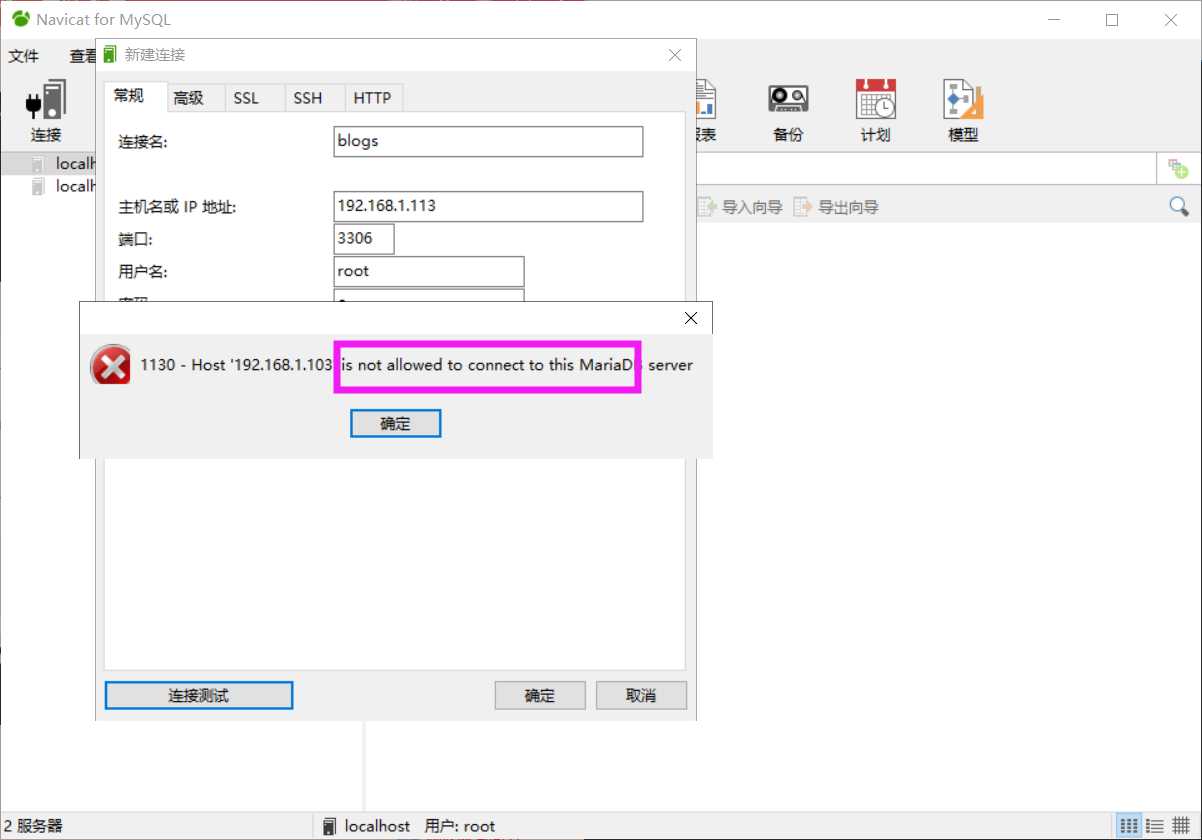Switch to grid icon view in status bar

[x=1129, y=826]
